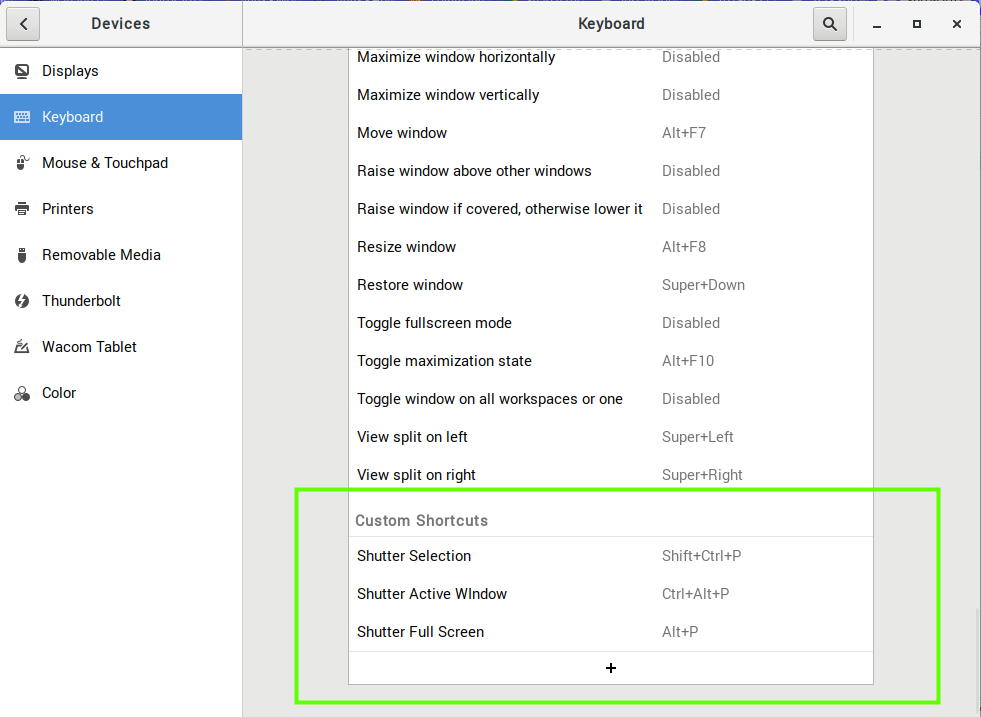Click the Mouse & Touchpad icon
This screenshot has width=981, height=717.
point(22,163)
